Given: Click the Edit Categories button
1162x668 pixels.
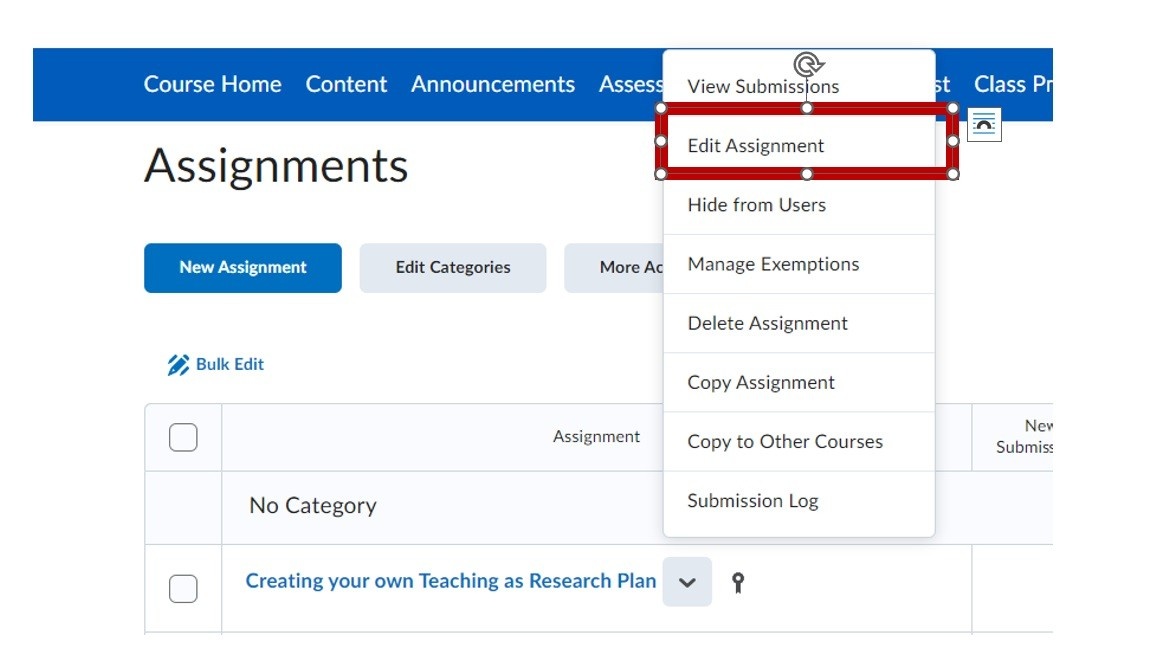Looking at the screenshot, I should pos(452,268).
